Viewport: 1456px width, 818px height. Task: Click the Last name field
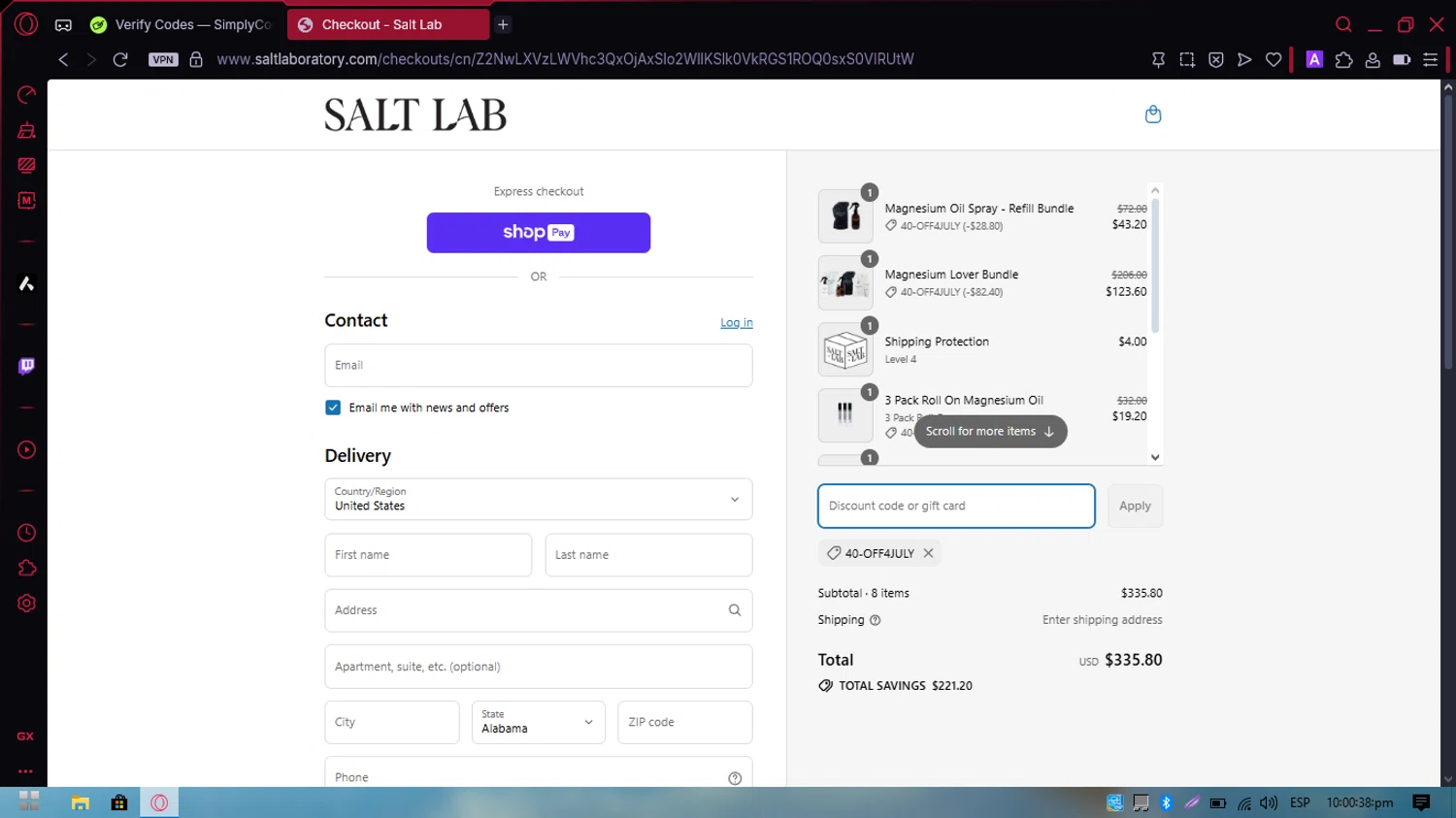click(648, 555)
